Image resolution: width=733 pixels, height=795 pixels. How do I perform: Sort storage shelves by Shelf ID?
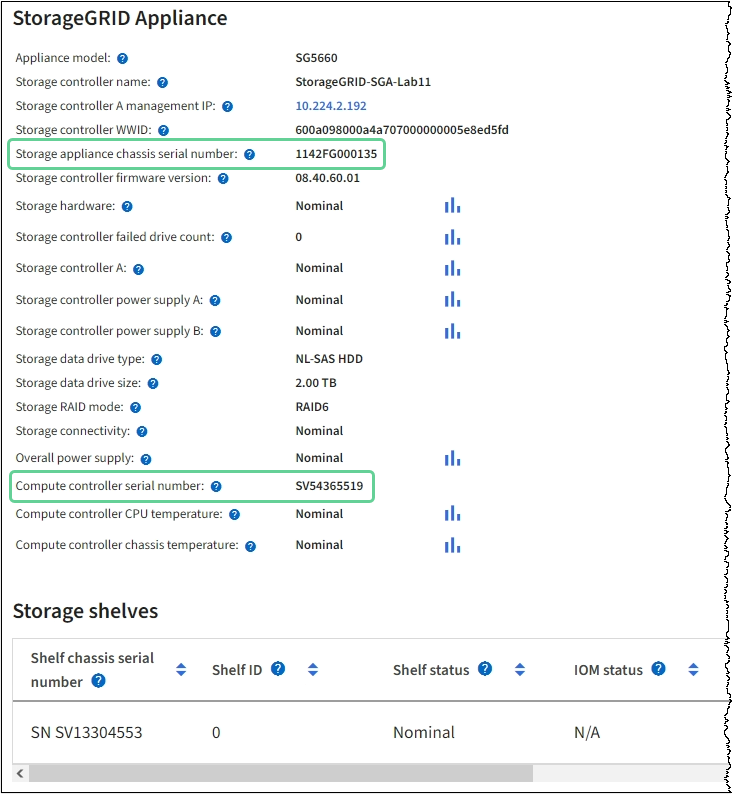coord(313,670)
